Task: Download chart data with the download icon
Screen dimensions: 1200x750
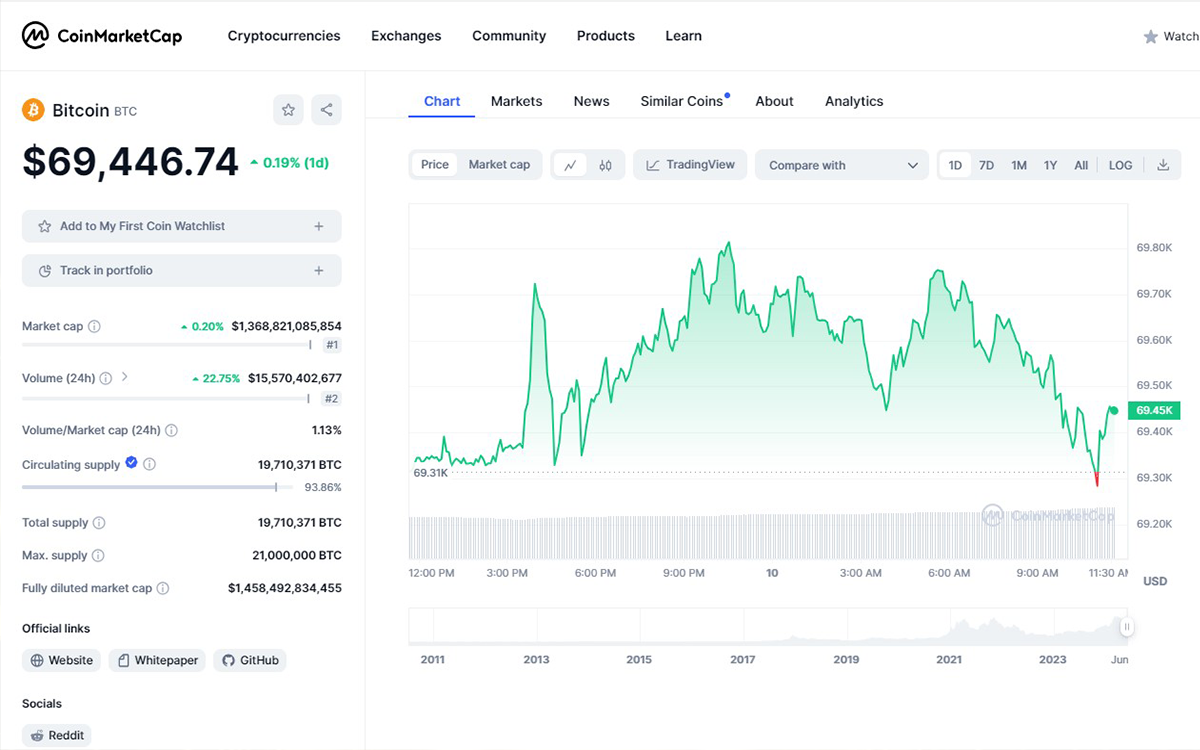Action: point(1163,165)
